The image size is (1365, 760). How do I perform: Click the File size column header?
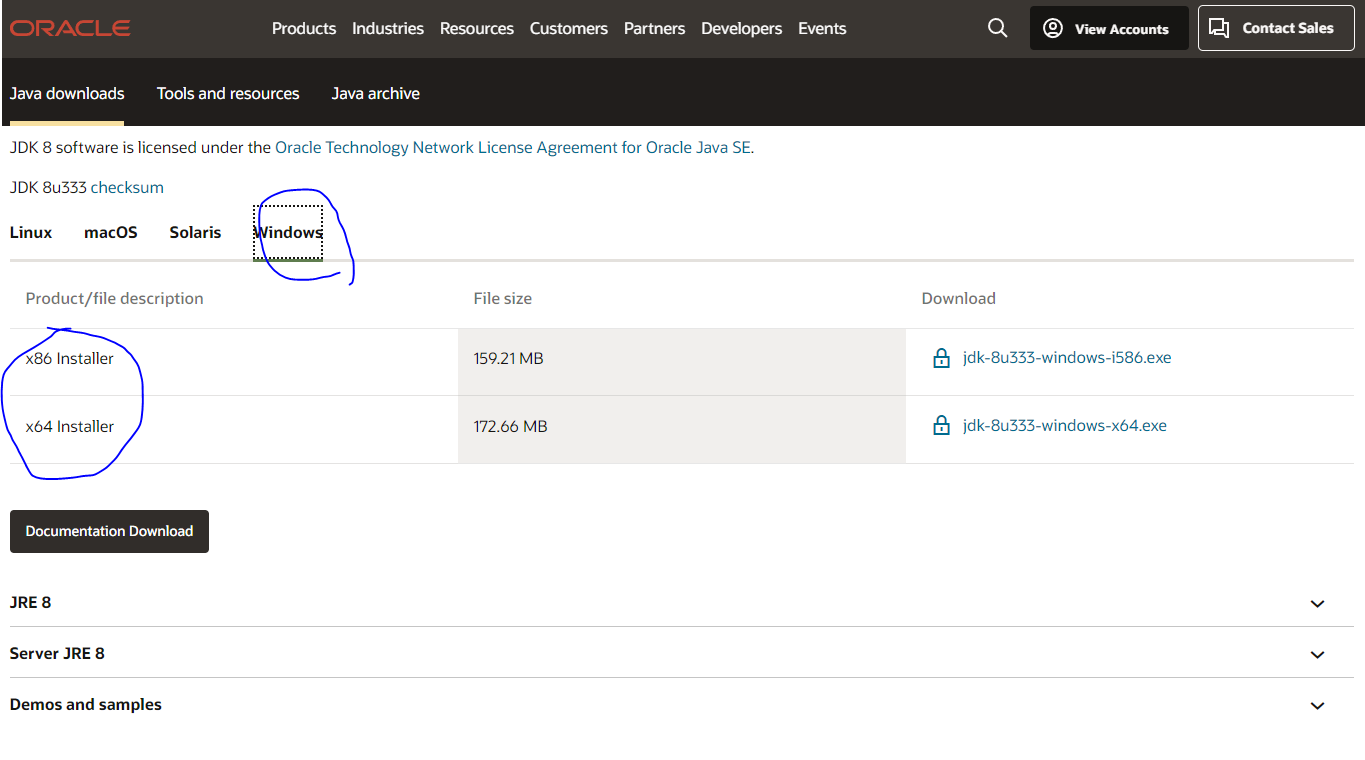pyautogui.click(x=503, y=298)
